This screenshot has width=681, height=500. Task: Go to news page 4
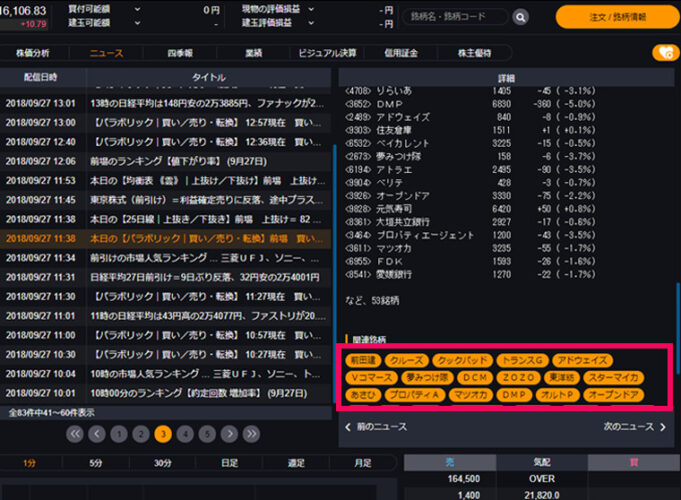point(185,434)
